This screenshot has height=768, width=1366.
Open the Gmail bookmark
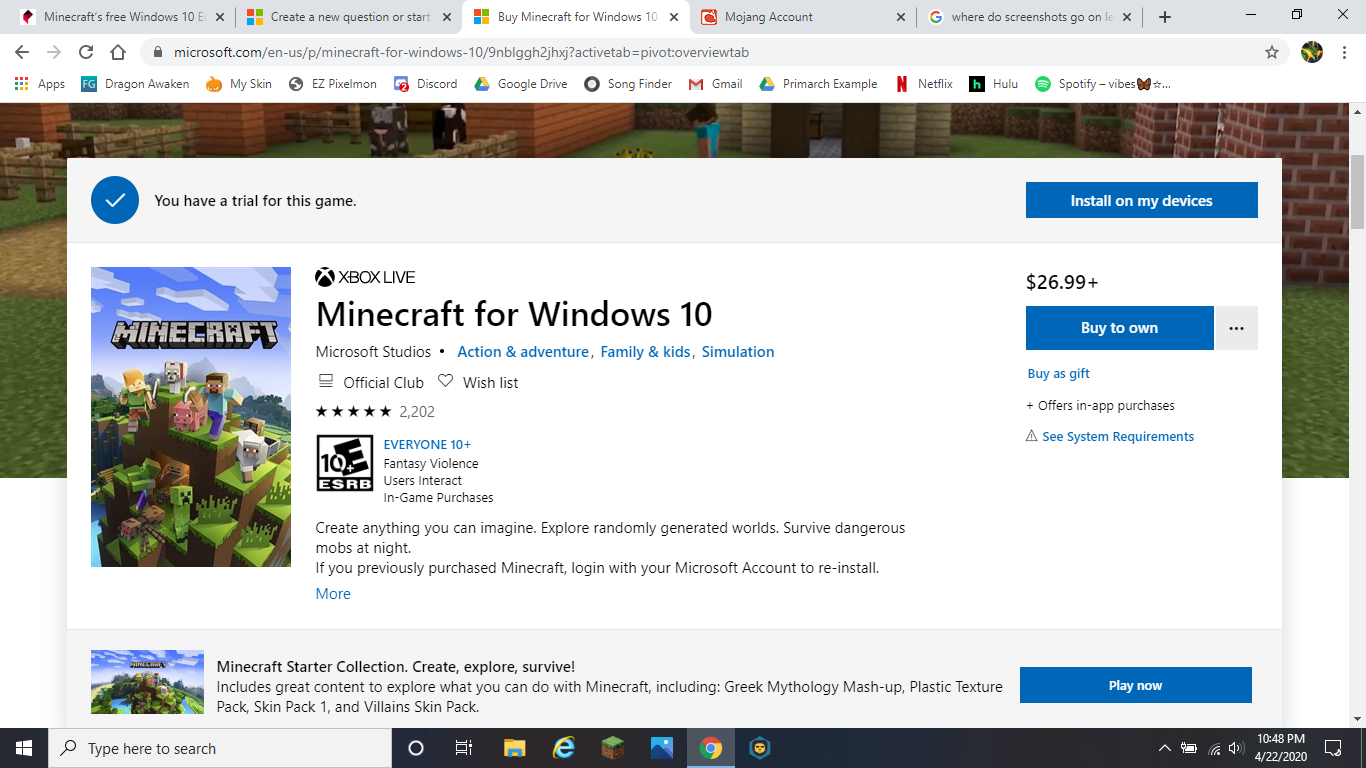[x=716, y=84]
